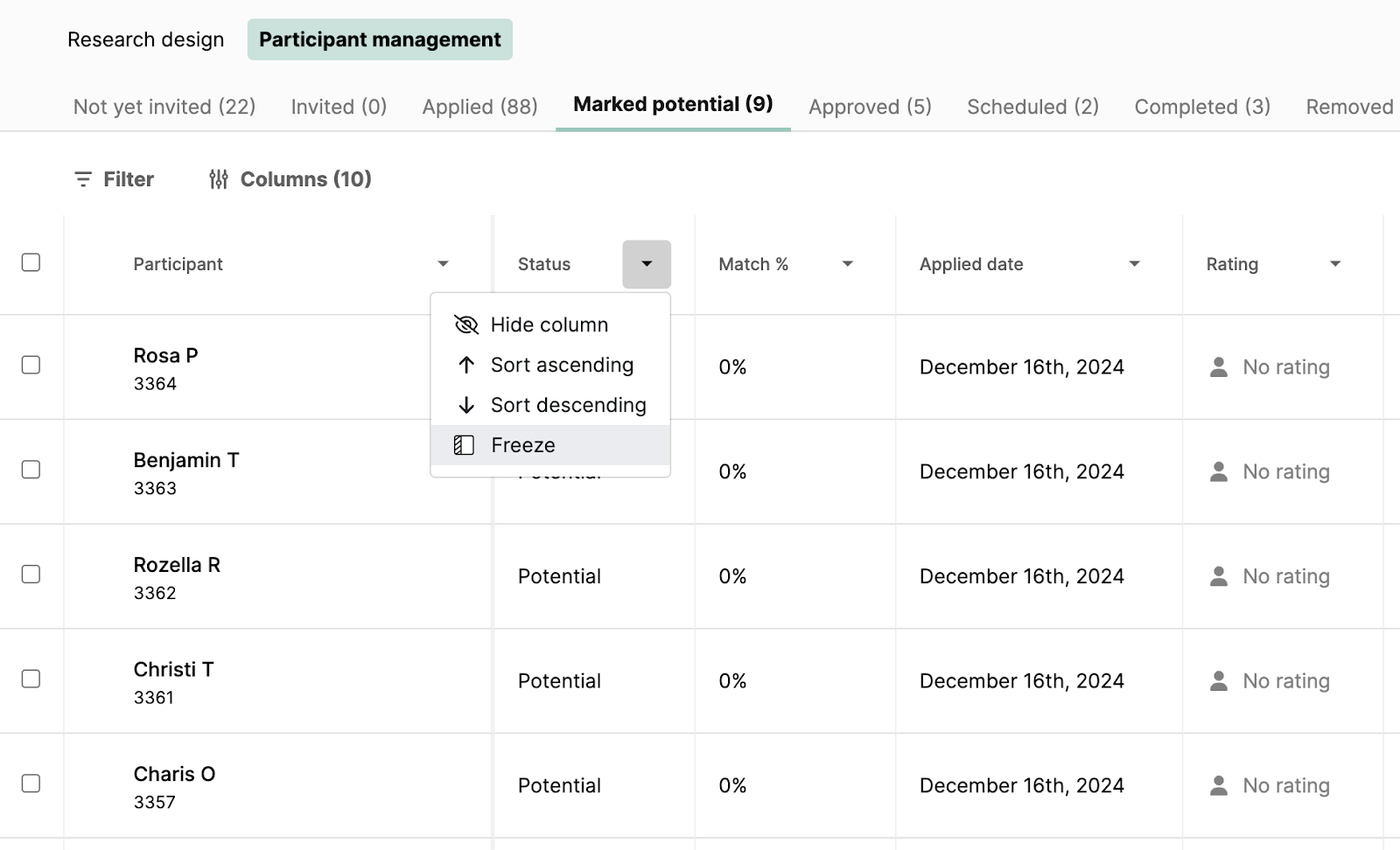The height and width of the screenshot is (850, 1400).
Task: Open the Scheduled (2) tab
Action: pos(1032,107)
